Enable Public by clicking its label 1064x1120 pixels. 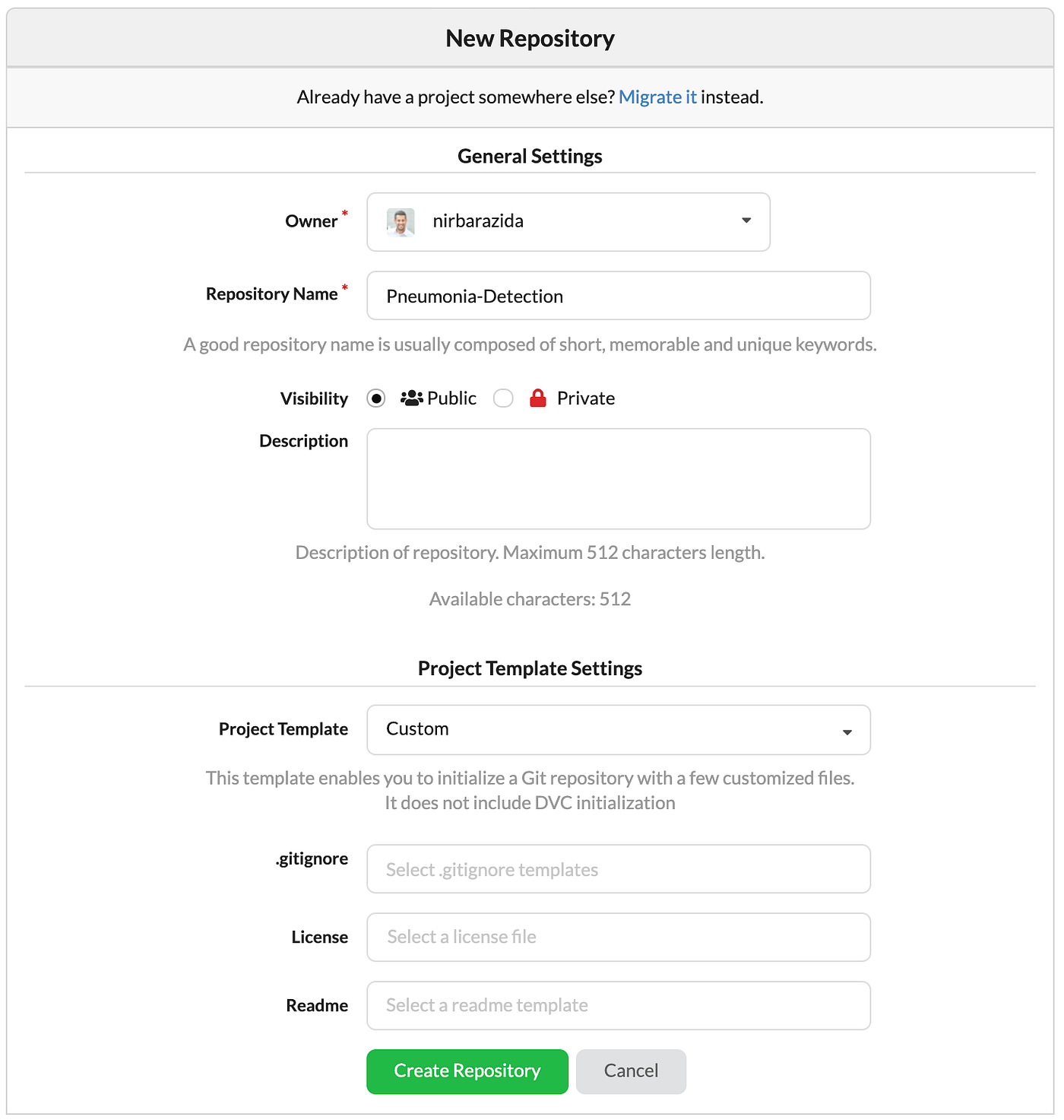point(451,398)
